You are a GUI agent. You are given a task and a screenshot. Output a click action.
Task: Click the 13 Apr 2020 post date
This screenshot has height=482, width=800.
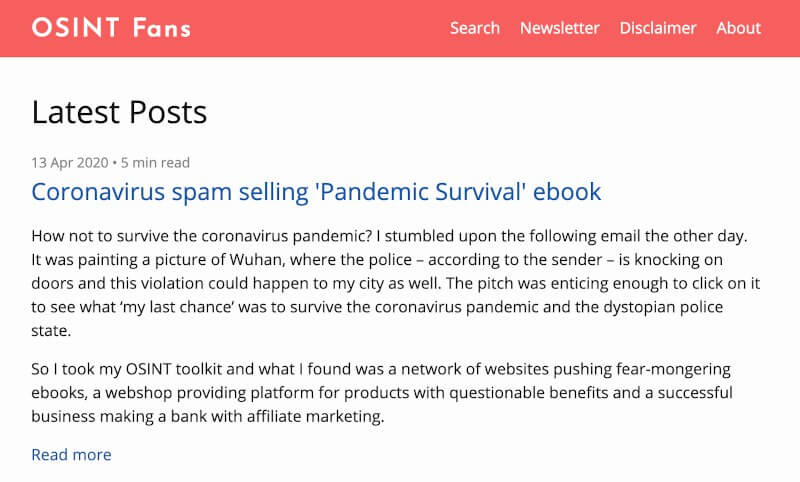[x=70, y=163]
